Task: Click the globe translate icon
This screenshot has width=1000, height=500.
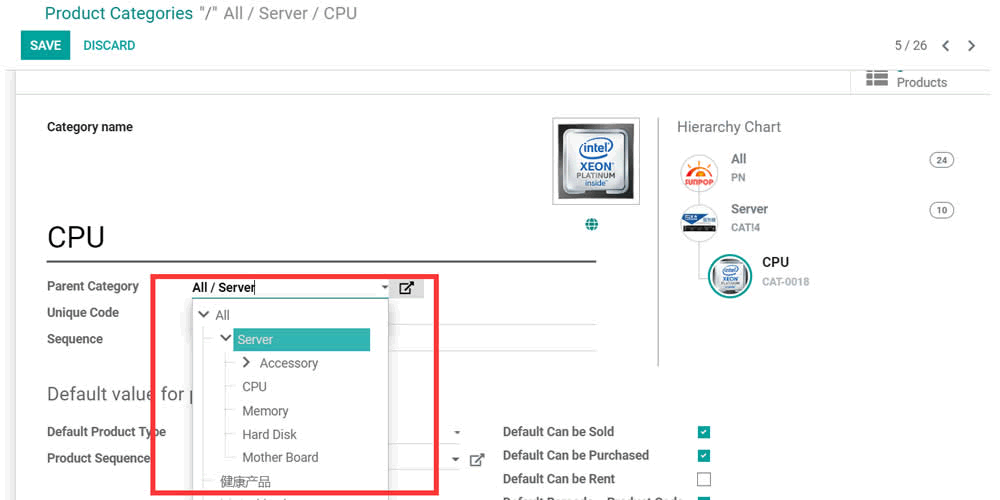Action: (592, 225)
